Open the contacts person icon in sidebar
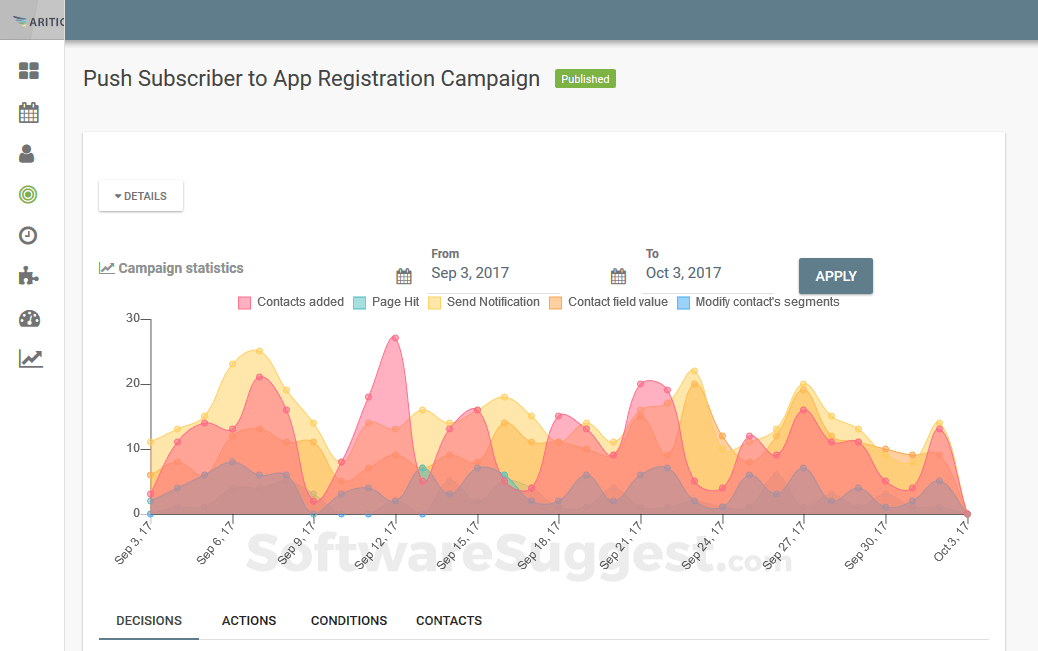 [27, 154]
